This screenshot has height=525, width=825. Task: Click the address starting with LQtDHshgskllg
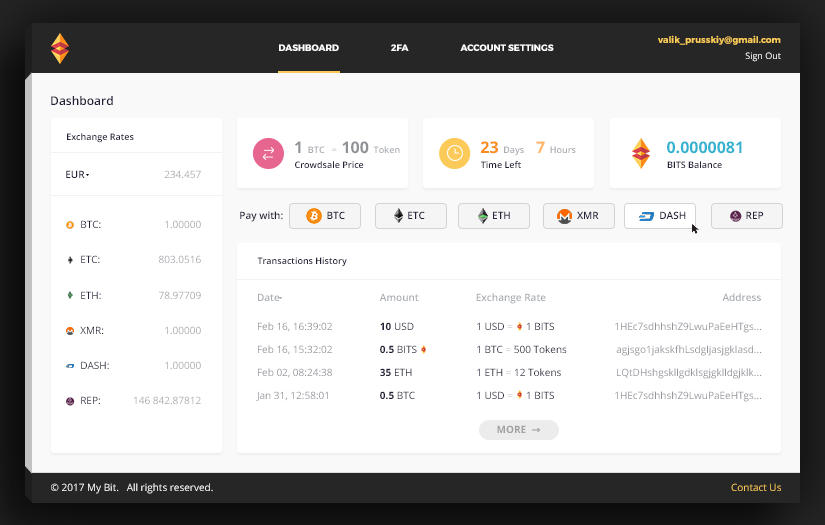click(689, 372)
